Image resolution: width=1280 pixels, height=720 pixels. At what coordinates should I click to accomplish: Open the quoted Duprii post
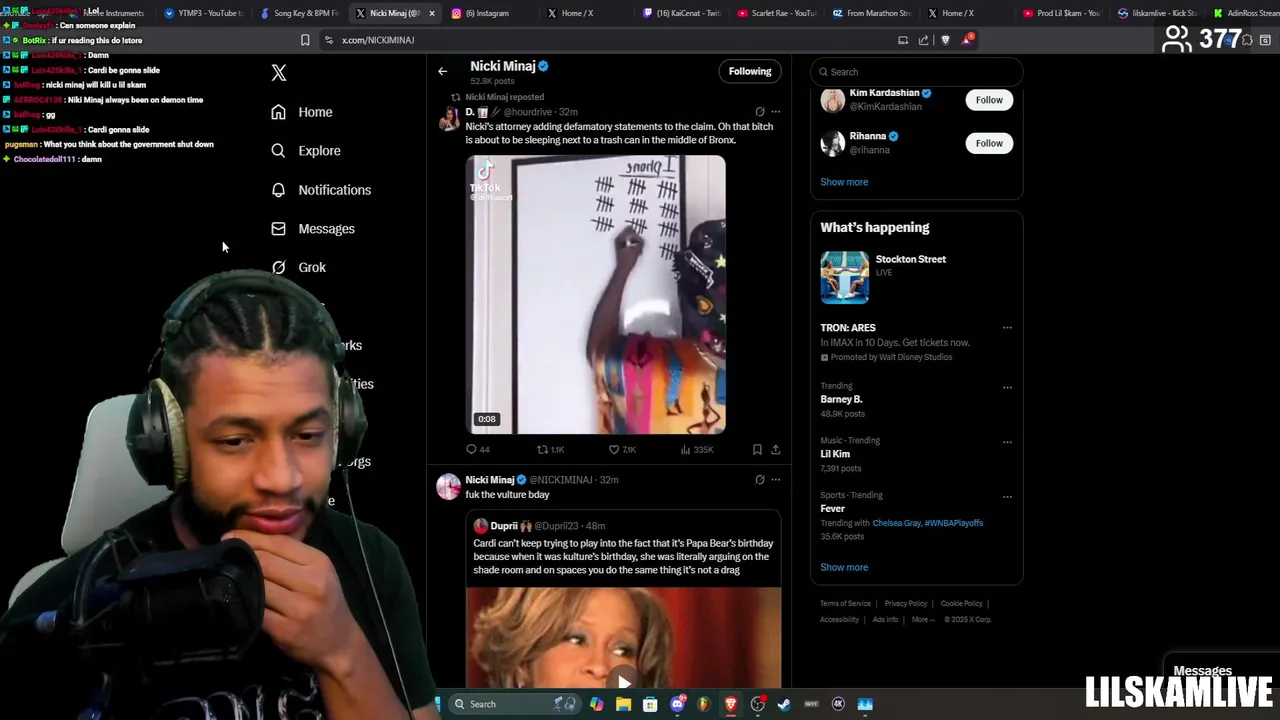click(623, 549)
